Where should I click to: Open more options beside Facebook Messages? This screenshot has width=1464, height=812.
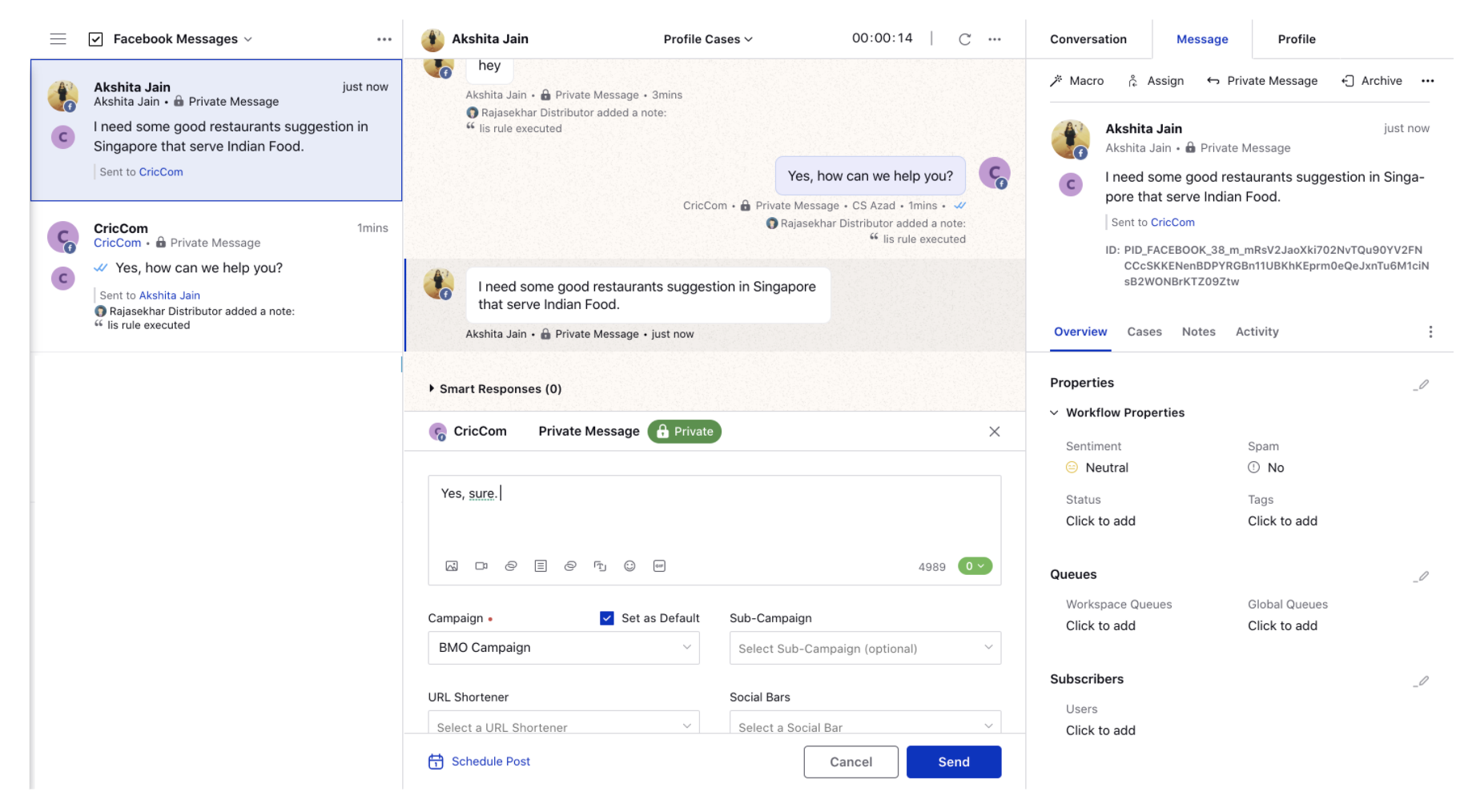pos(384,38)
